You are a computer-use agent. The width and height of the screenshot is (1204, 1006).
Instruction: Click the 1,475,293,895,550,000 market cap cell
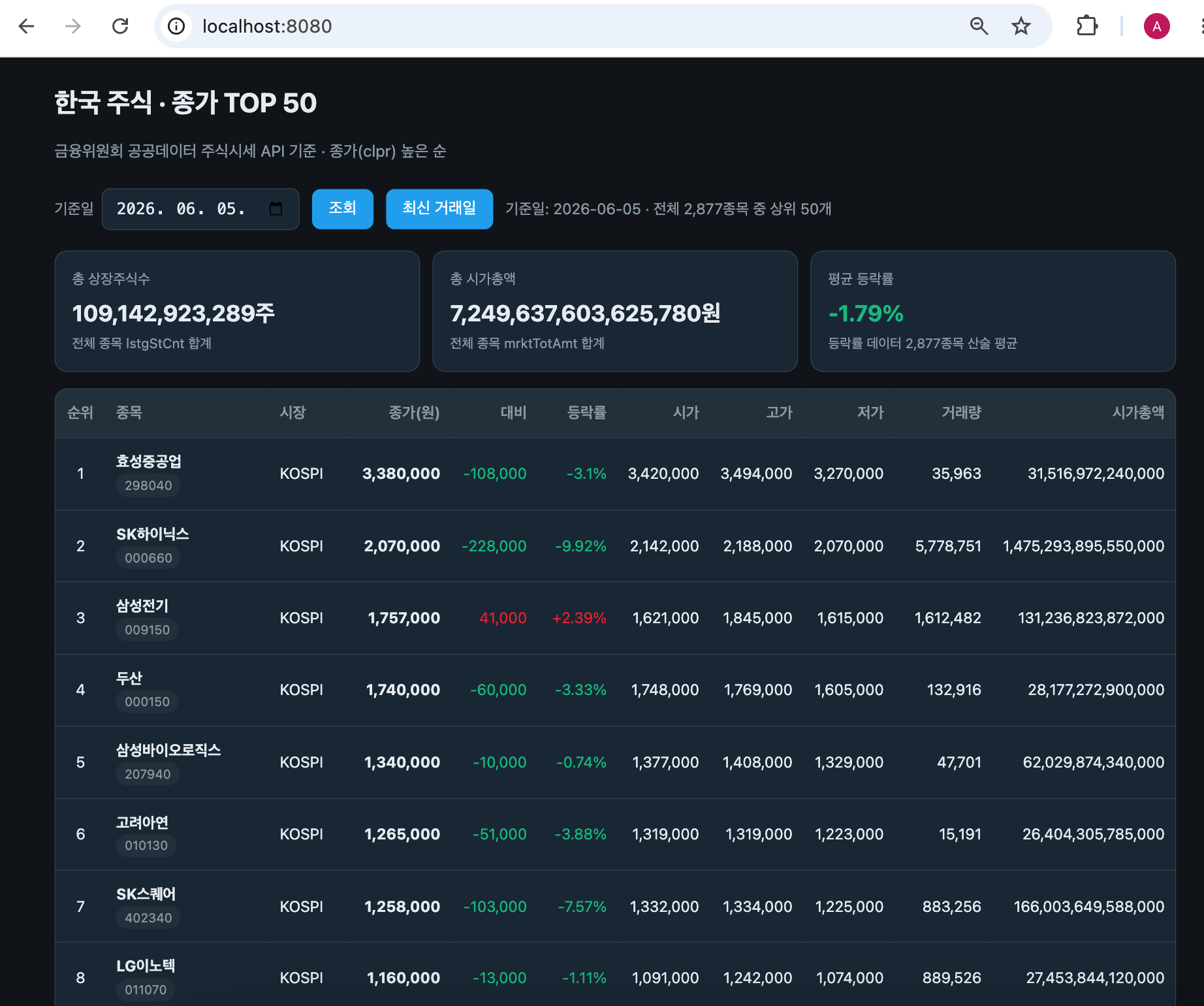[1083, 546]
